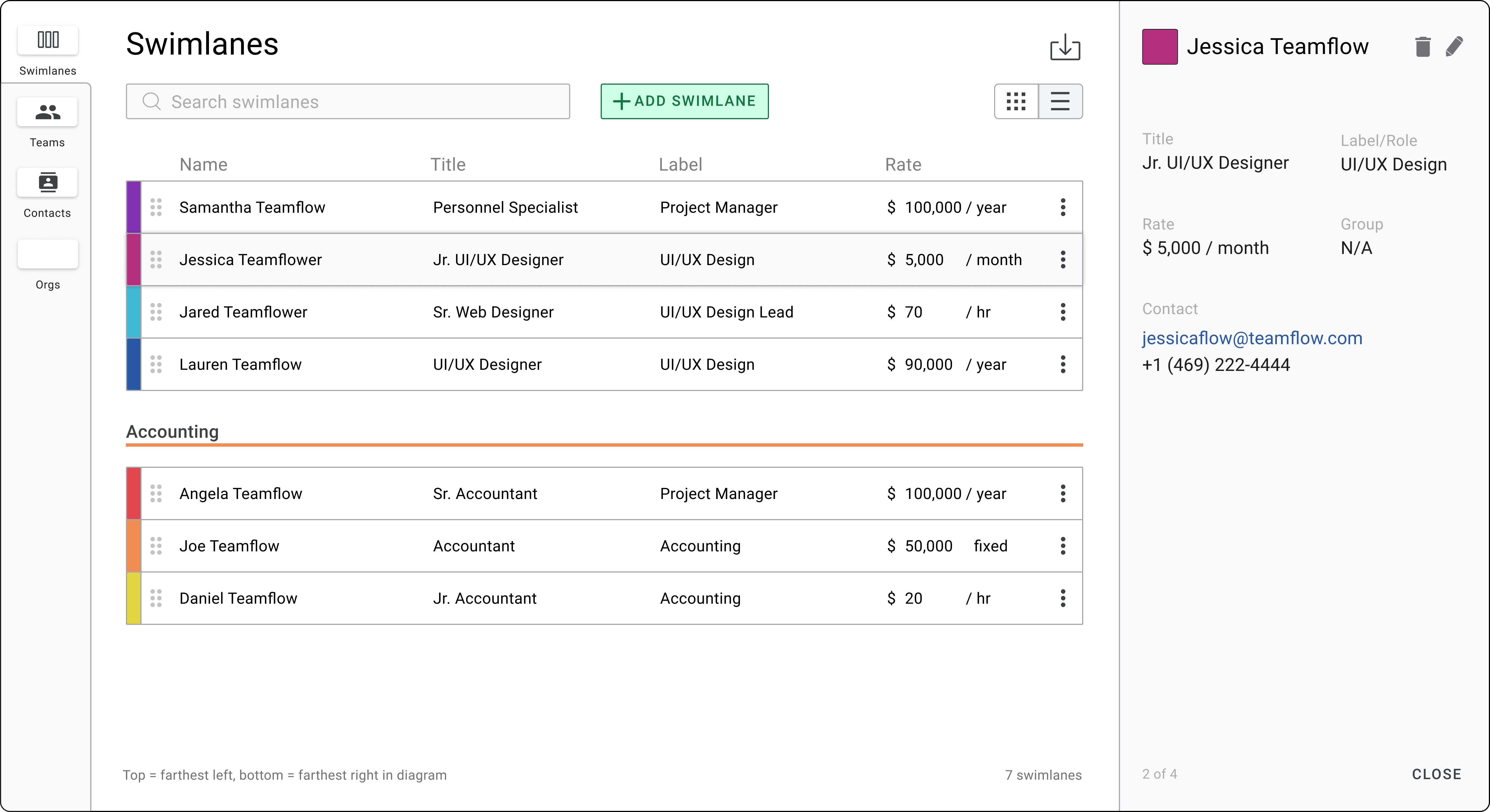This screenshot has height=812, width=1490.
Task: Select the Daniel Teamflow name
Action: point(238,598)
